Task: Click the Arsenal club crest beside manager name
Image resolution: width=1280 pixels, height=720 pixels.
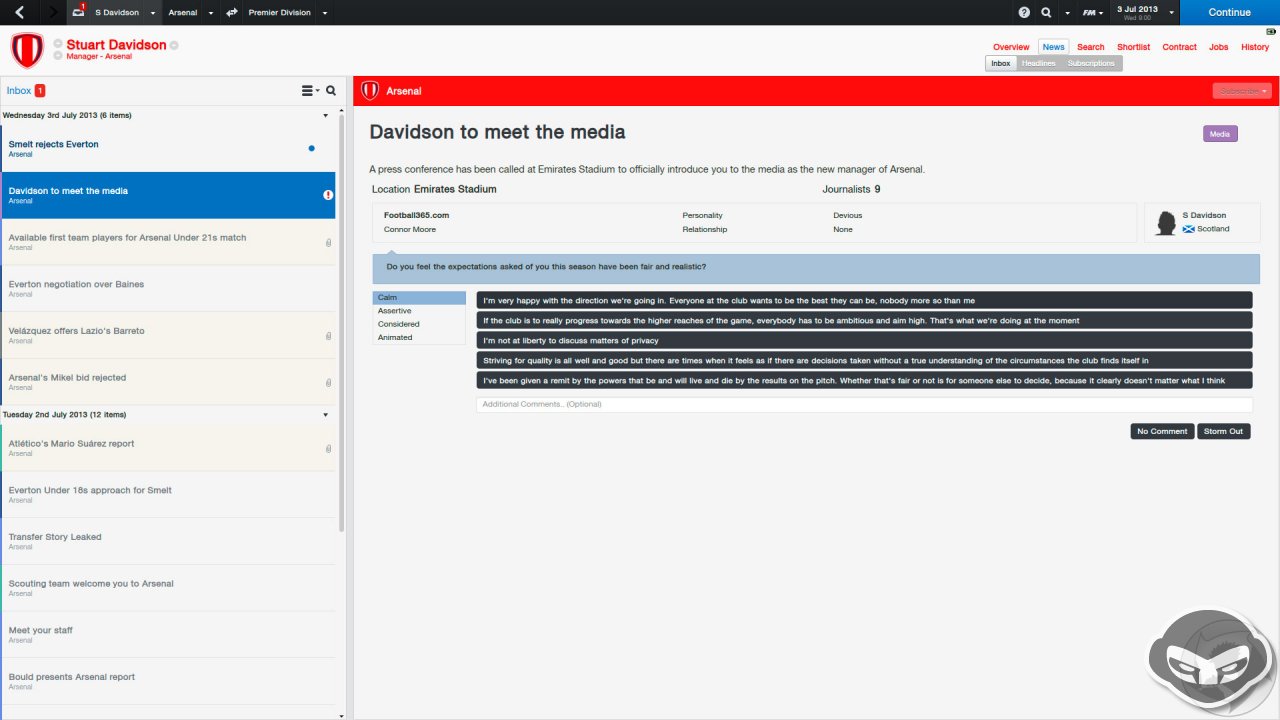Action: pos(27,50)
